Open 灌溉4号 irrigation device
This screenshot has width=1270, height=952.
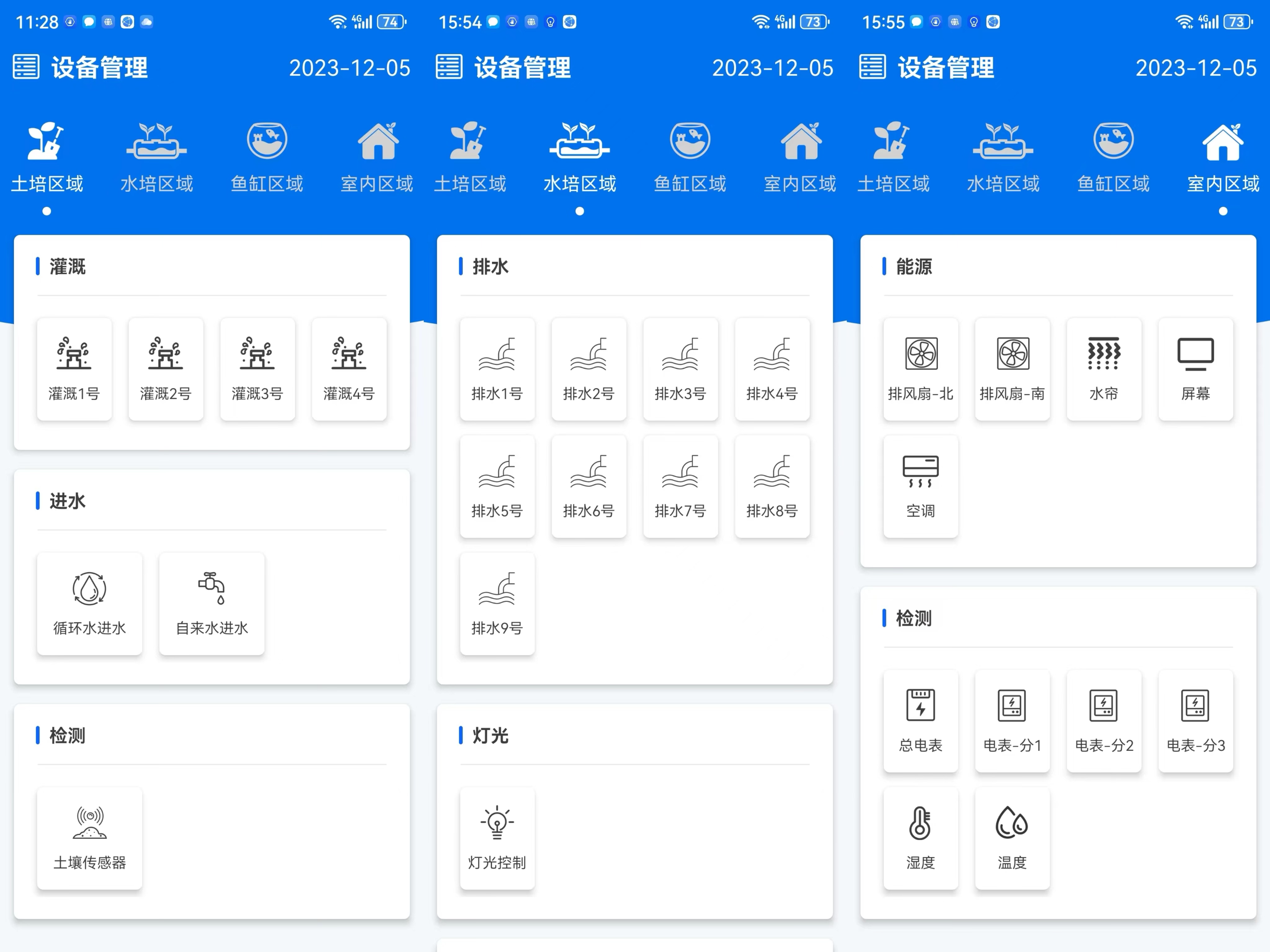tap(349, 369)
